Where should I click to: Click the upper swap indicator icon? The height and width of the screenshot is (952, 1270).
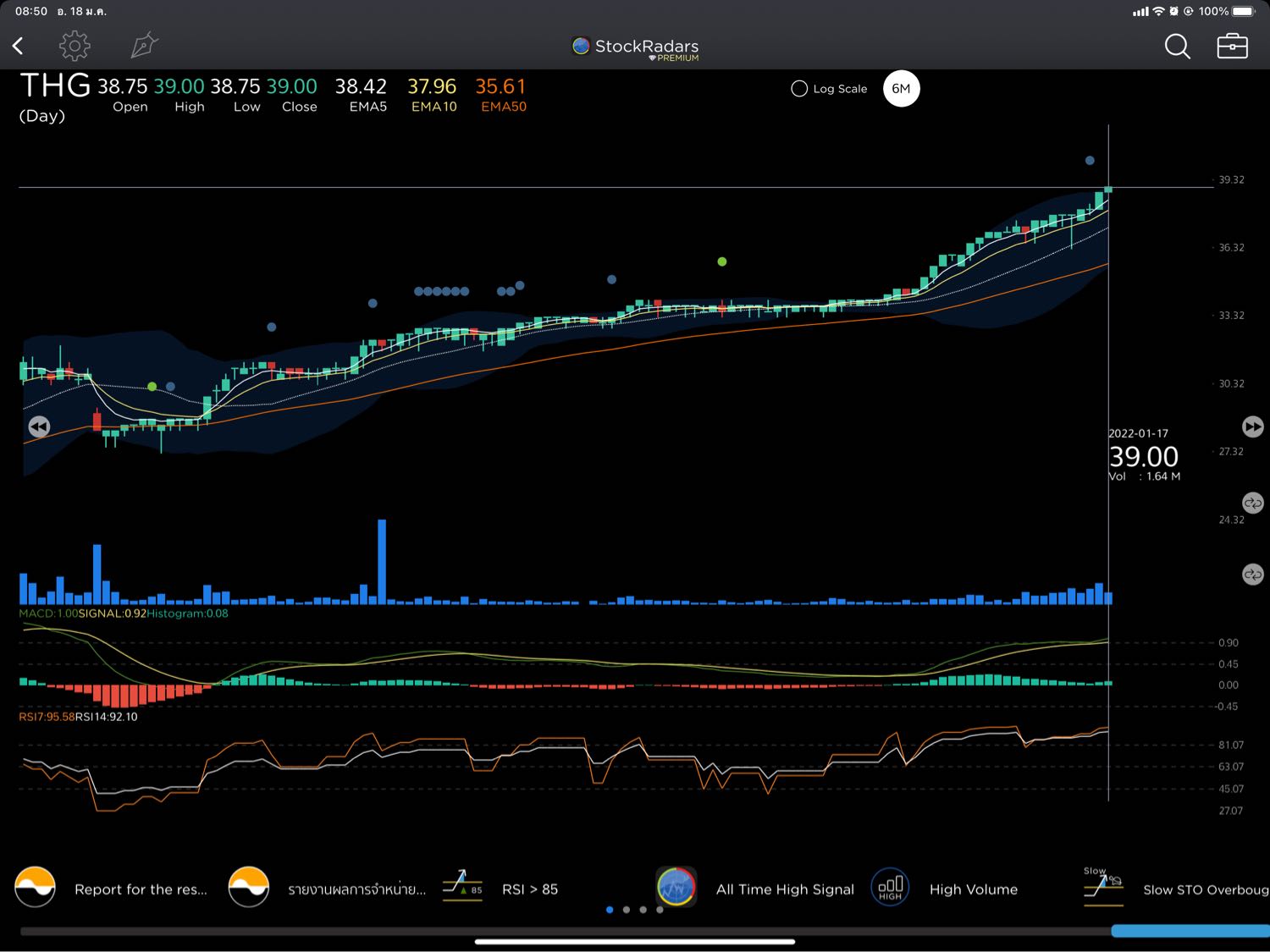click(x=1252, y=503)
